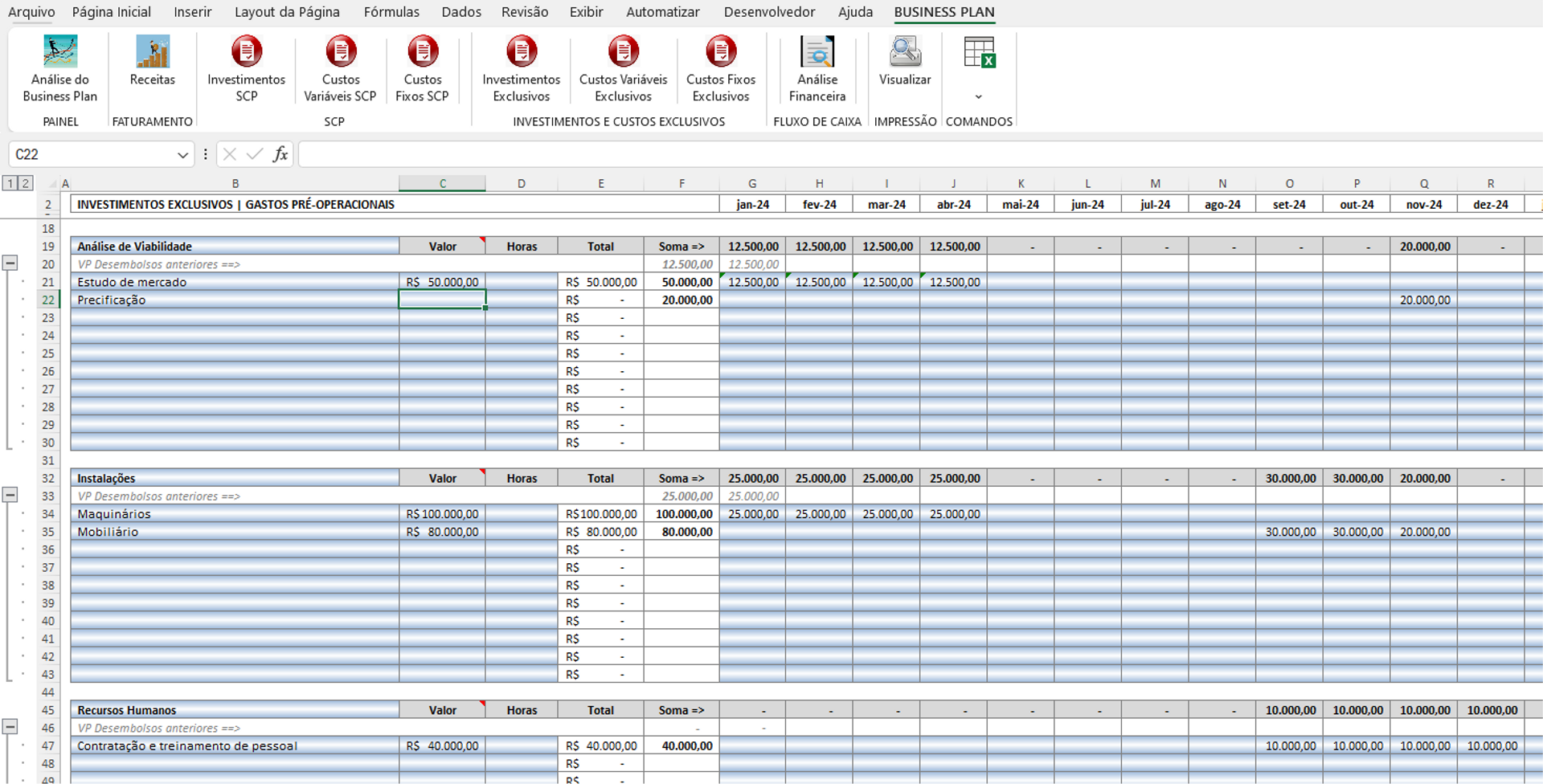
Task: Select the Recursos Humanos section header
Action: [x=235, y=710]
